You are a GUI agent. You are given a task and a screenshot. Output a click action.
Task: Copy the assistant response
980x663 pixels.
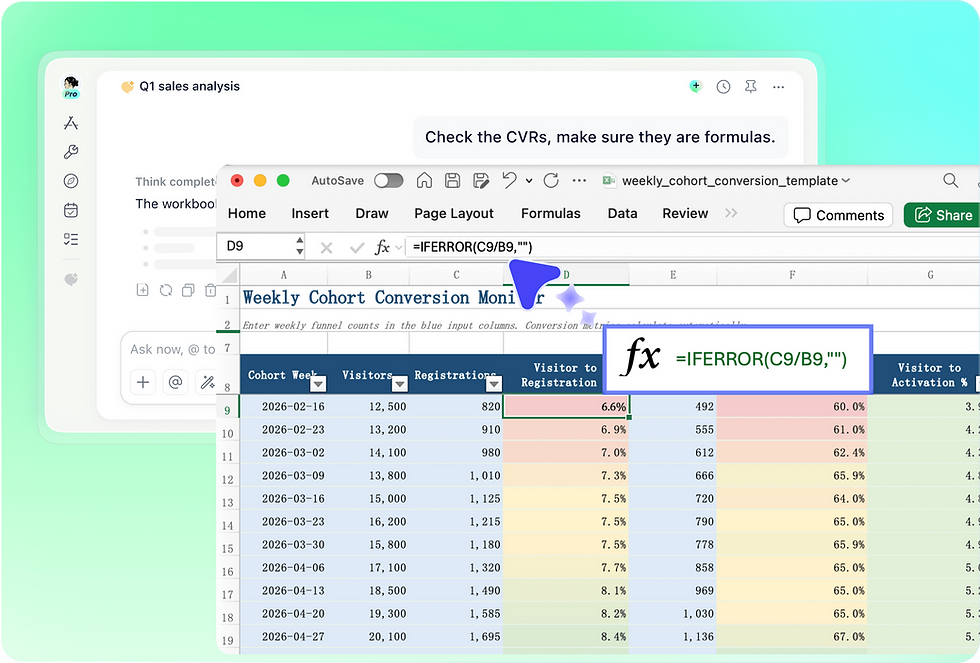click(x=188, y=290)
